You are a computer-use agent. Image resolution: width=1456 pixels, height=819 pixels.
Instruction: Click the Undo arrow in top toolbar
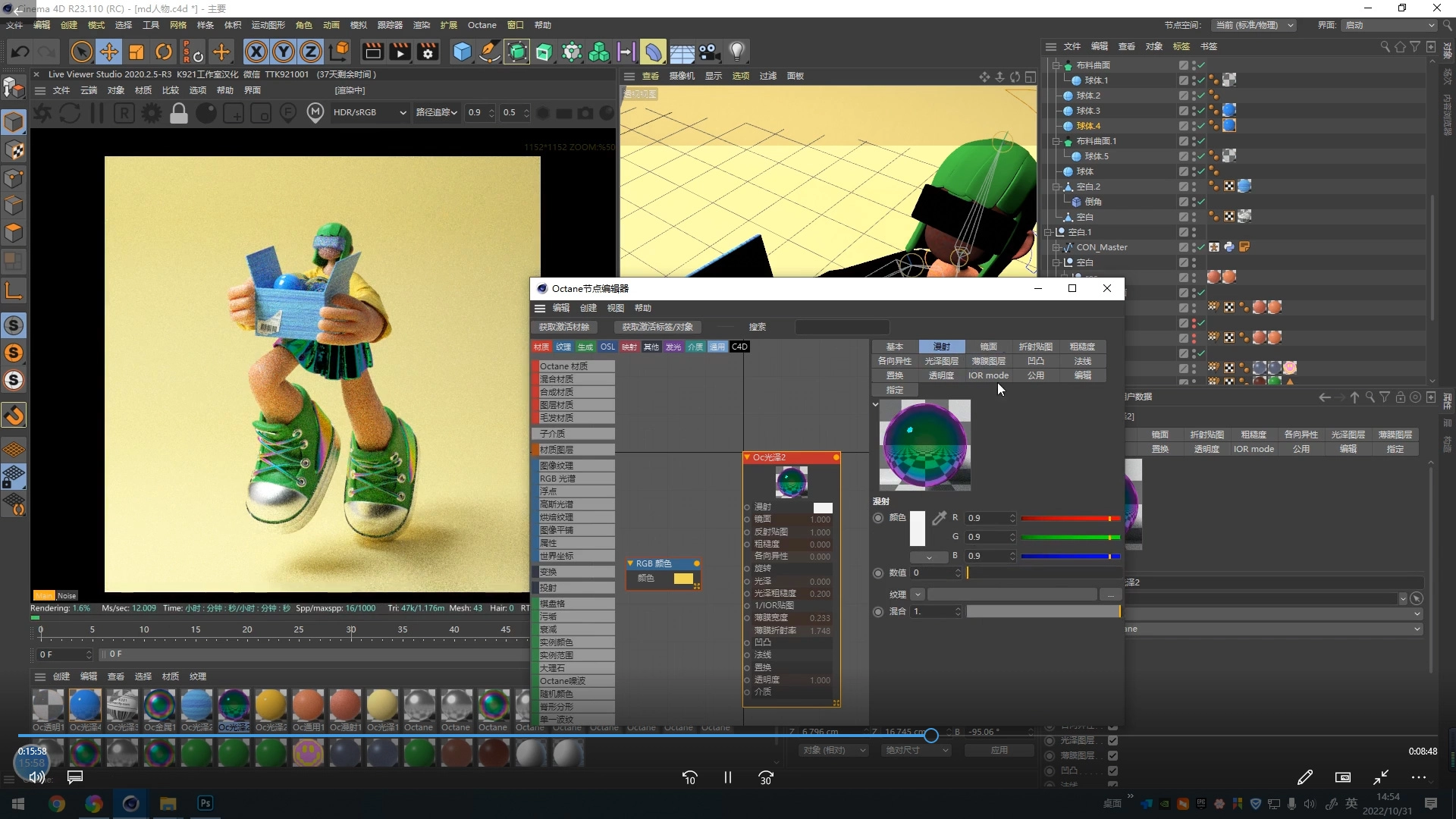point(20,52)
